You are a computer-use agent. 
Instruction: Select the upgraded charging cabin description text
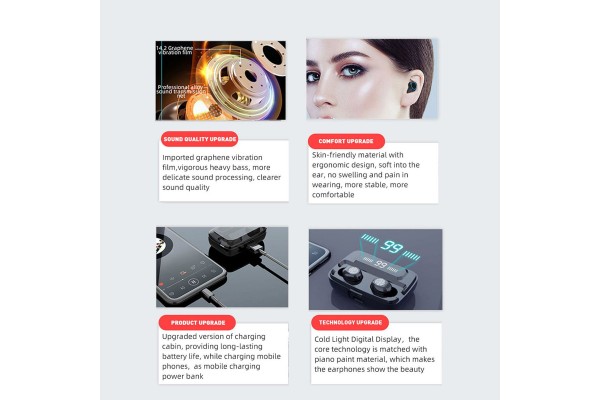click(x=221, y=356)
